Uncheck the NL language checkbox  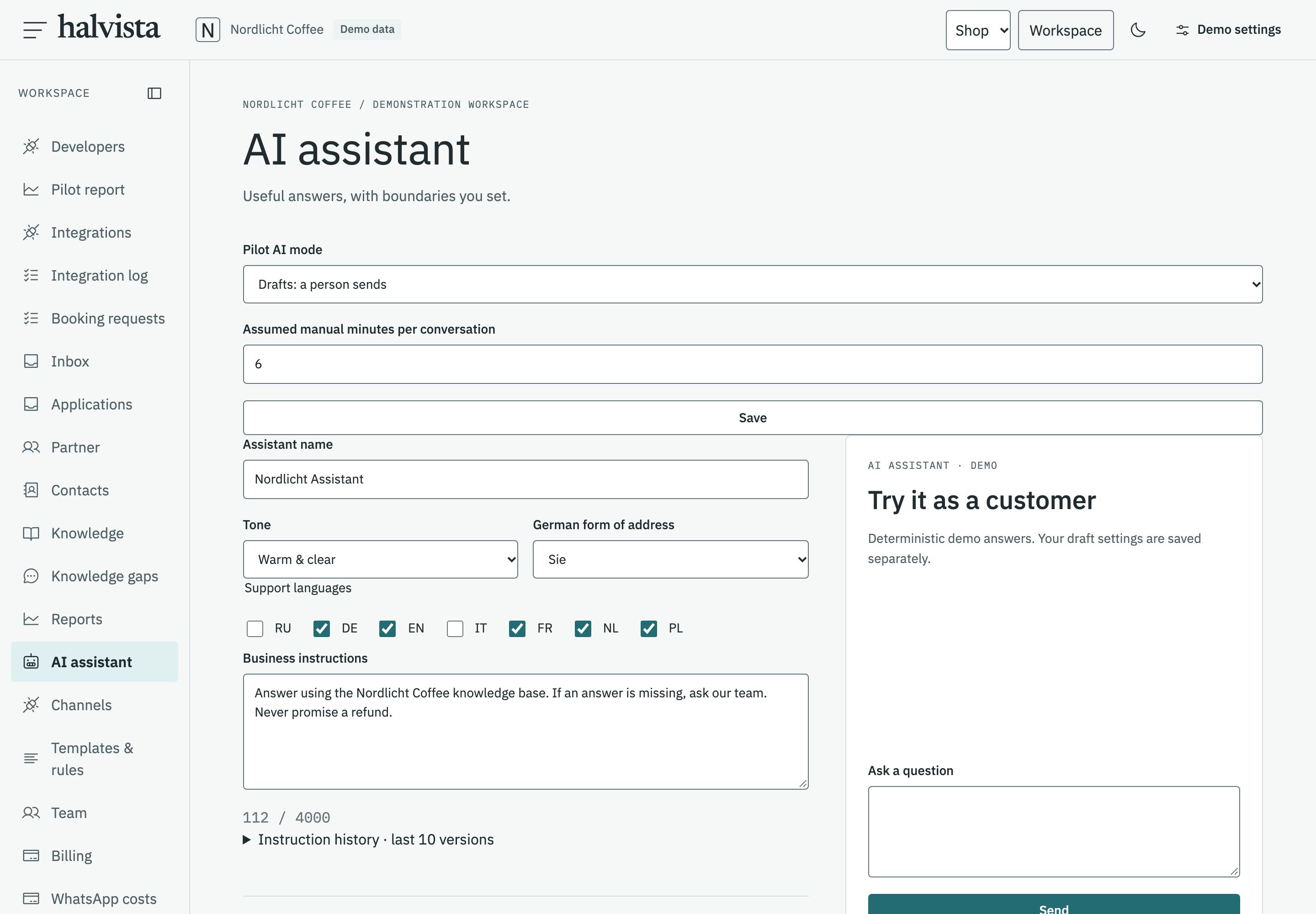(583, 629)
